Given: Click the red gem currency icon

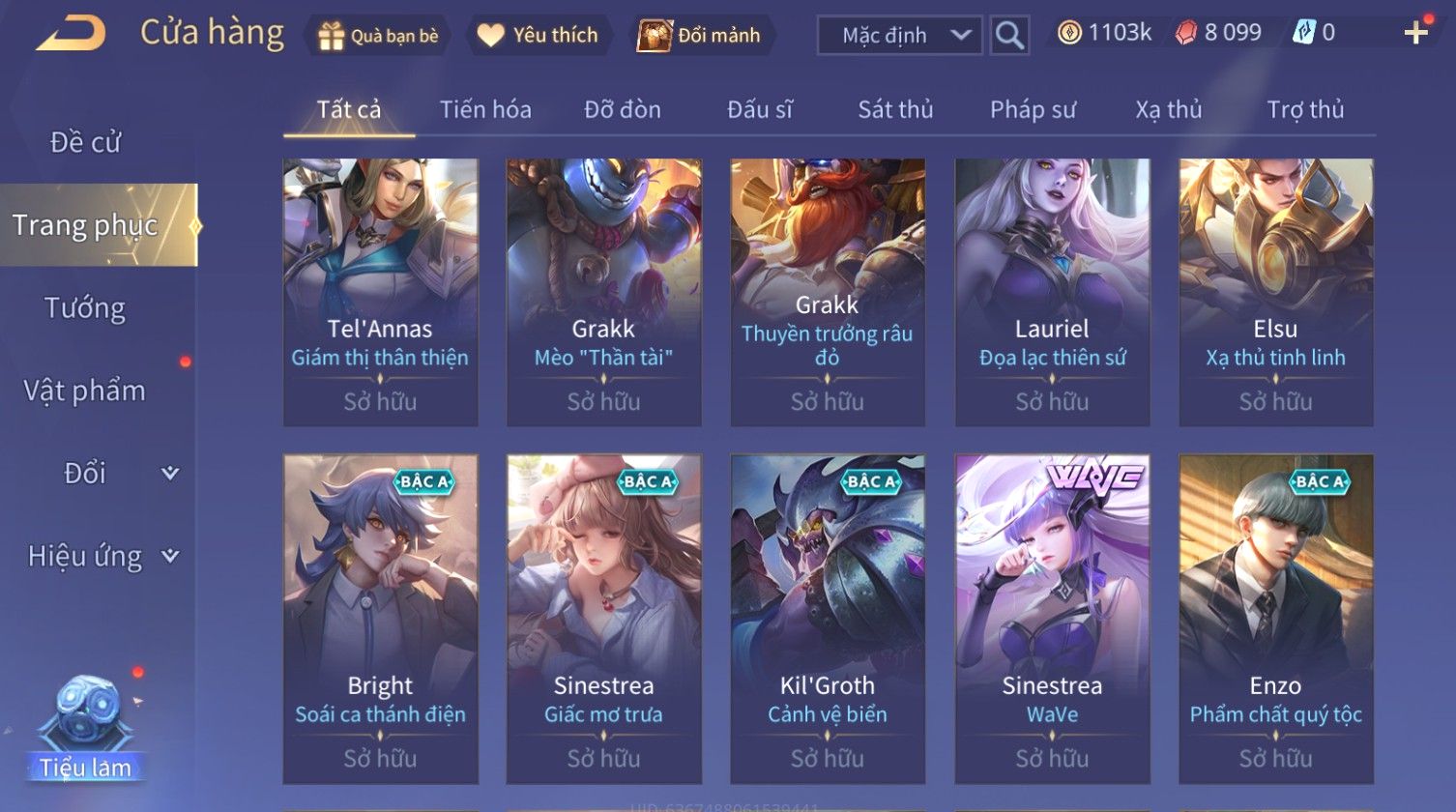Looking at the screenshot, I should pyautogui.click(x=1185, y=34).
